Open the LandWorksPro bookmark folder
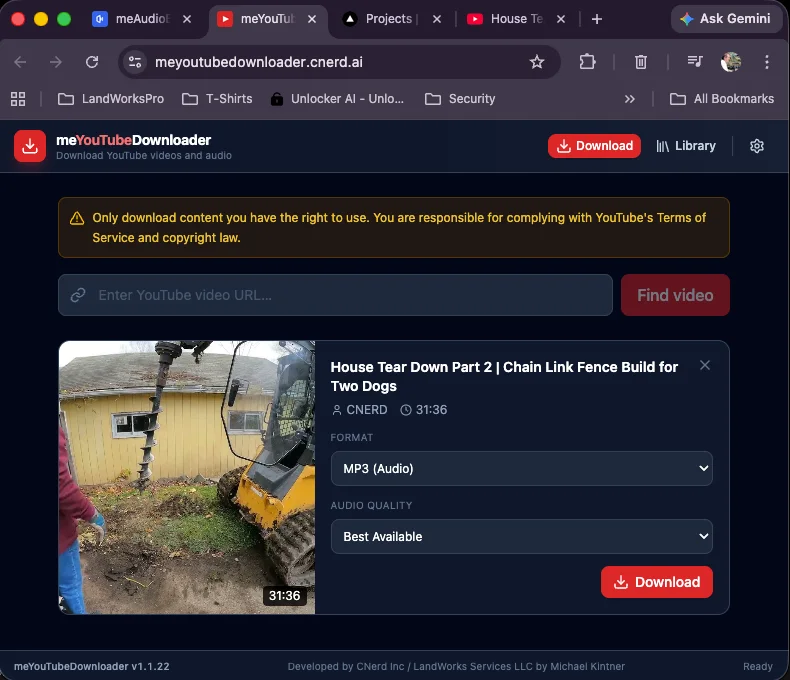Image resolution: width=790 pixels, height=680 pixels. [x=111, y=99]
